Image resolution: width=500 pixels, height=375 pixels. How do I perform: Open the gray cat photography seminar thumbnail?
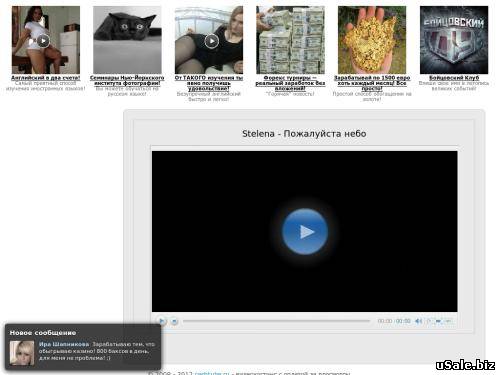click(127, 40)
